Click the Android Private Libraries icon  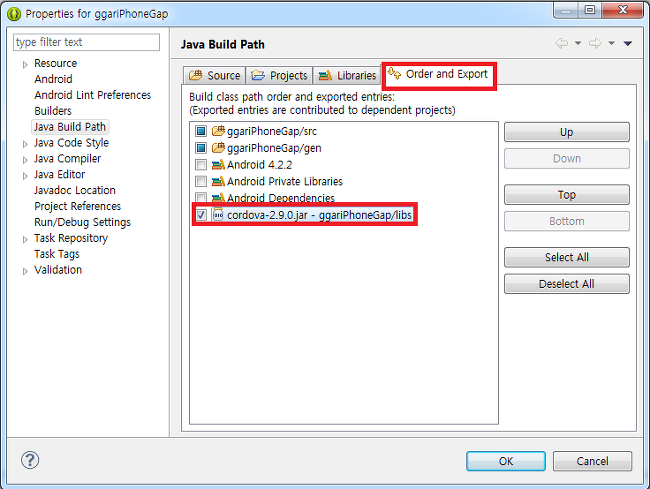click(218, 181)
